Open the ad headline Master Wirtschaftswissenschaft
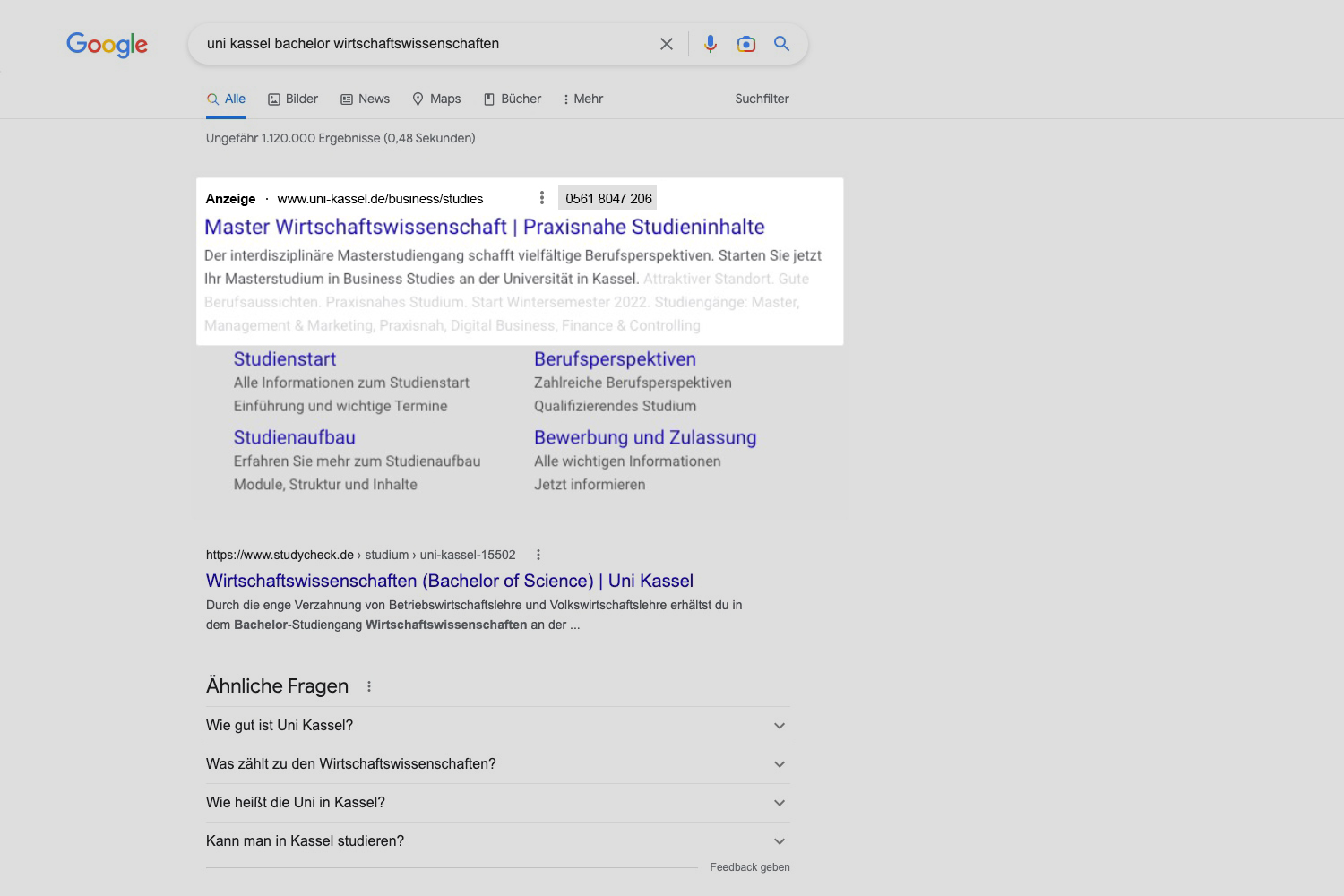This screenshot has width=1344, height=896. point(485,227)
